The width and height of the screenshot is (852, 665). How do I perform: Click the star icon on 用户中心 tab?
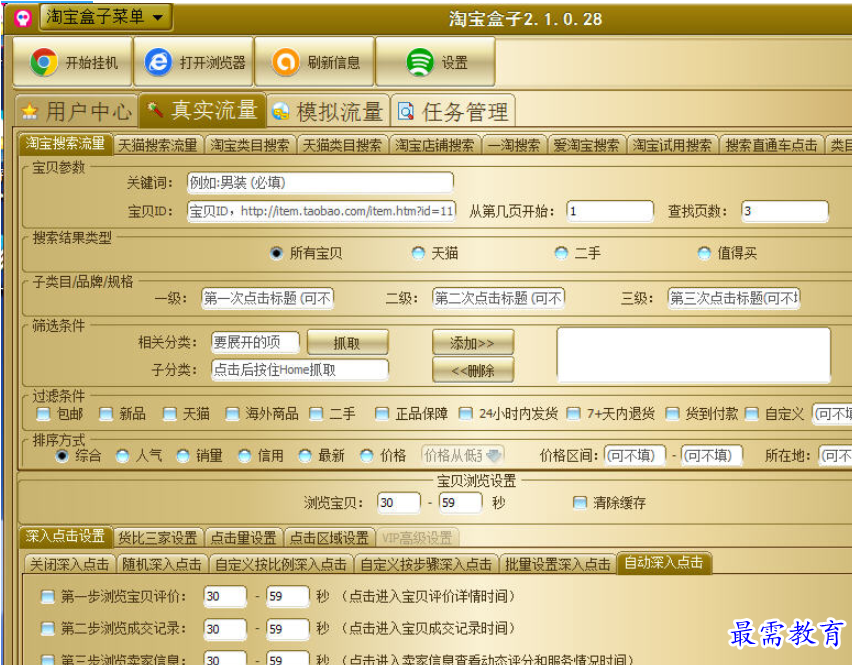(x=29, y=112)
